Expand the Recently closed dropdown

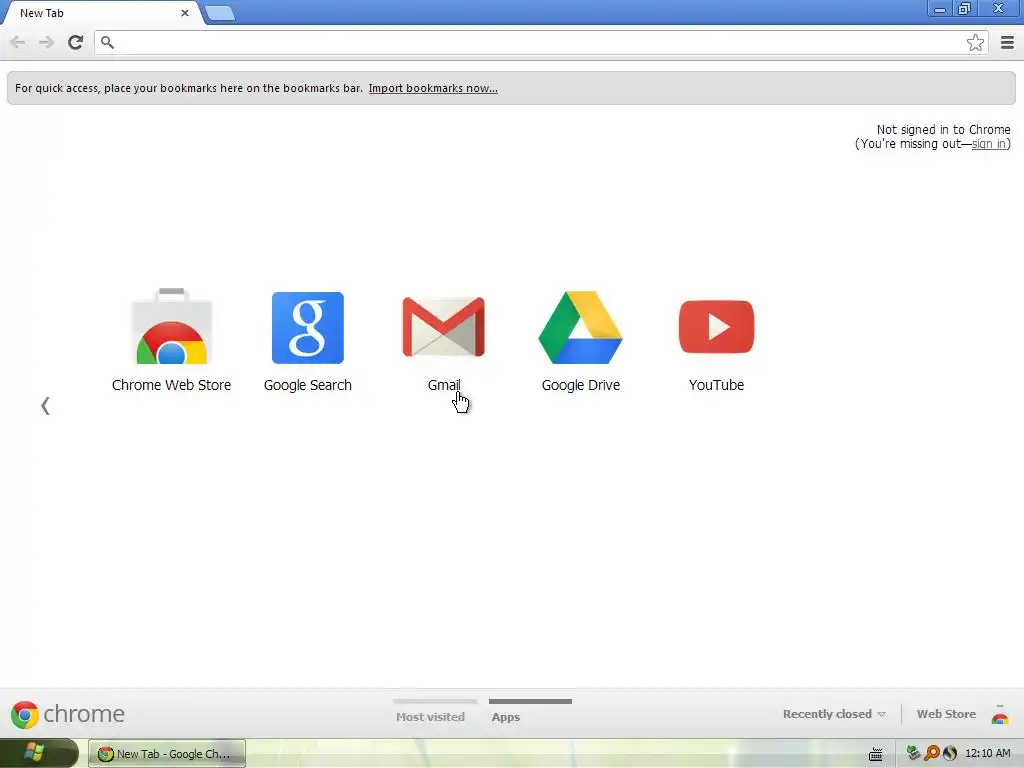[834, 714]
